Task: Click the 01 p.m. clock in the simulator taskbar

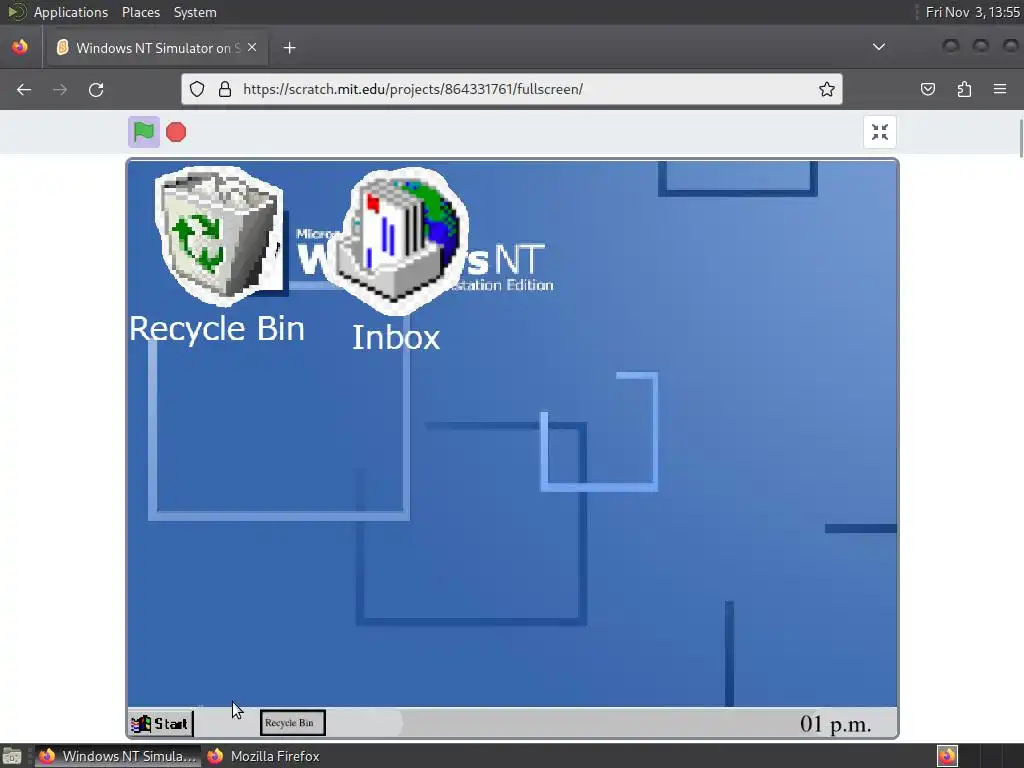Action: point(835,724)
